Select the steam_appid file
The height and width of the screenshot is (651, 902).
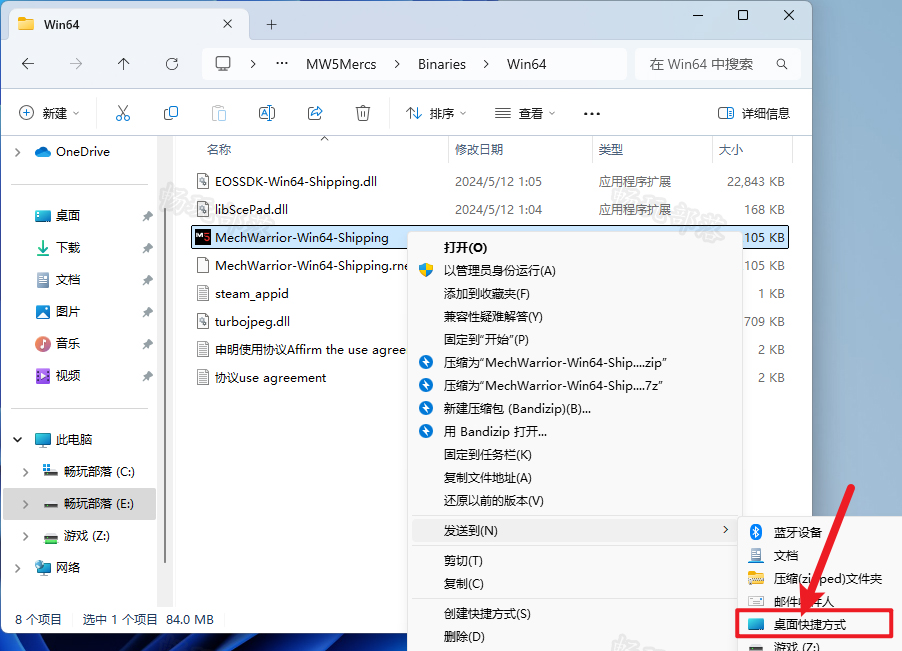[x=251, y=294]
